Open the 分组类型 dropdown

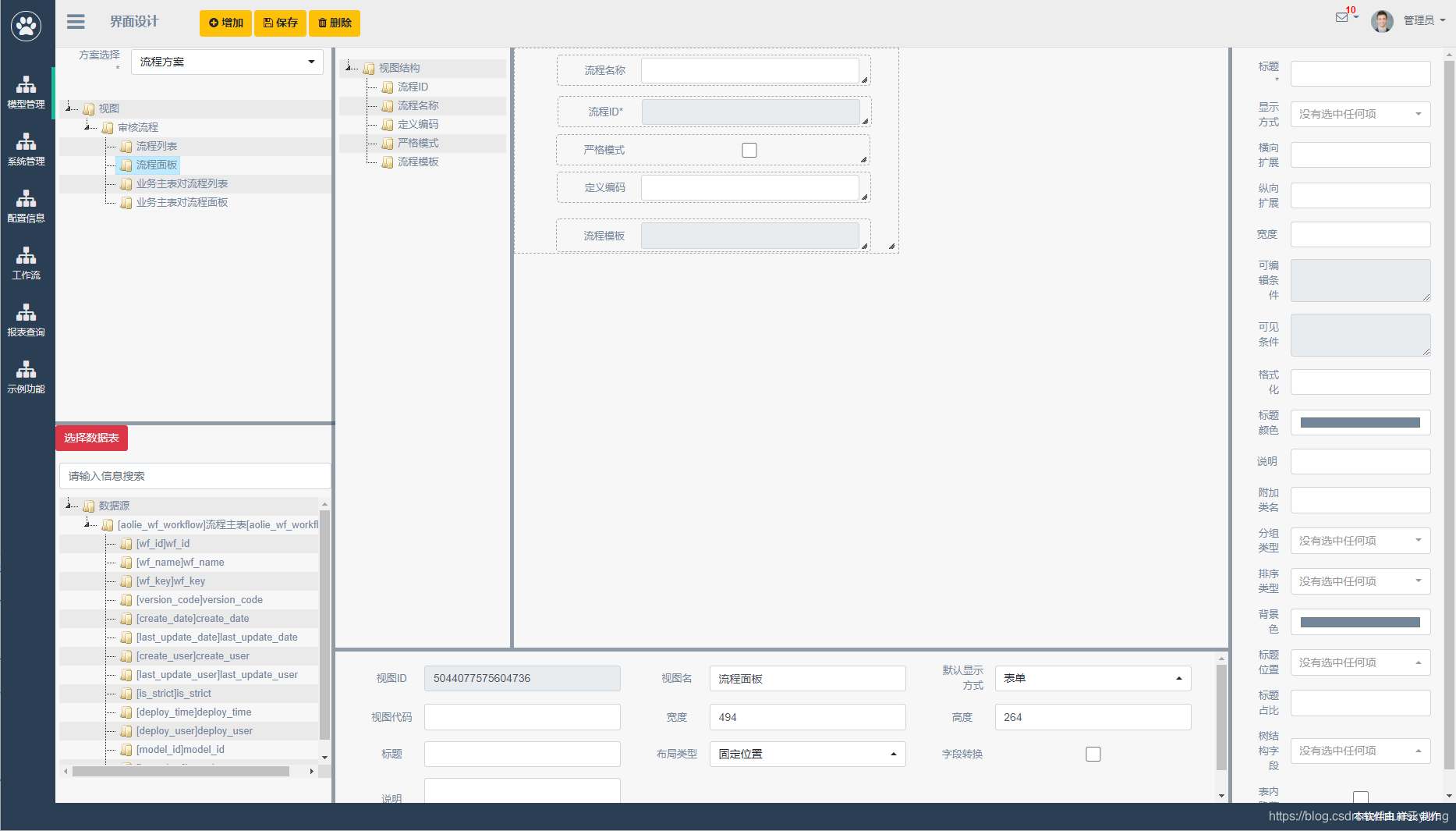[x=1360, y=541]
